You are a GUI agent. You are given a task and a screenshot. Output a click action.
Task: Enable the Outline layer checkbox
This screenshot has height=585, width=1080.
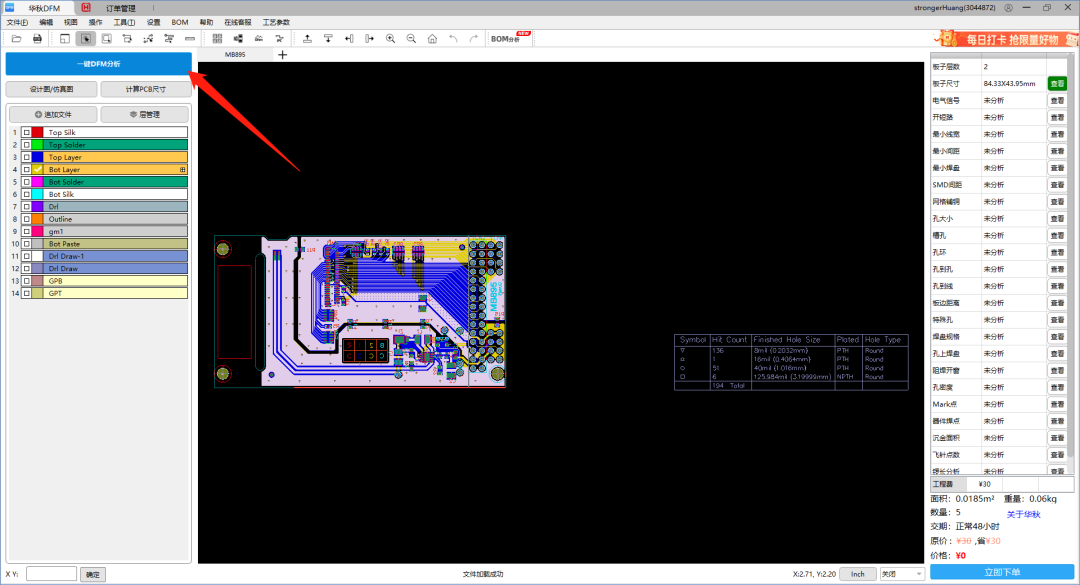click(x=26, y=219)
